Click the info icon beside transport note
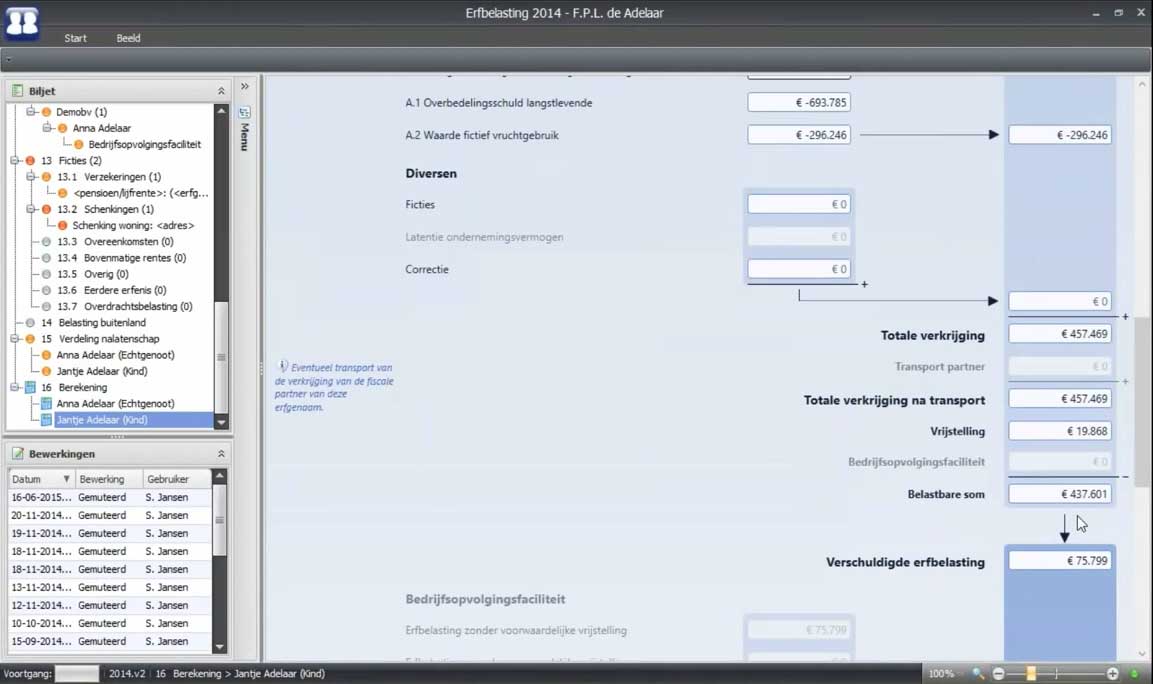Image resolution: width=1153 pixels, height=684 pixels. [x=283, y=367]
